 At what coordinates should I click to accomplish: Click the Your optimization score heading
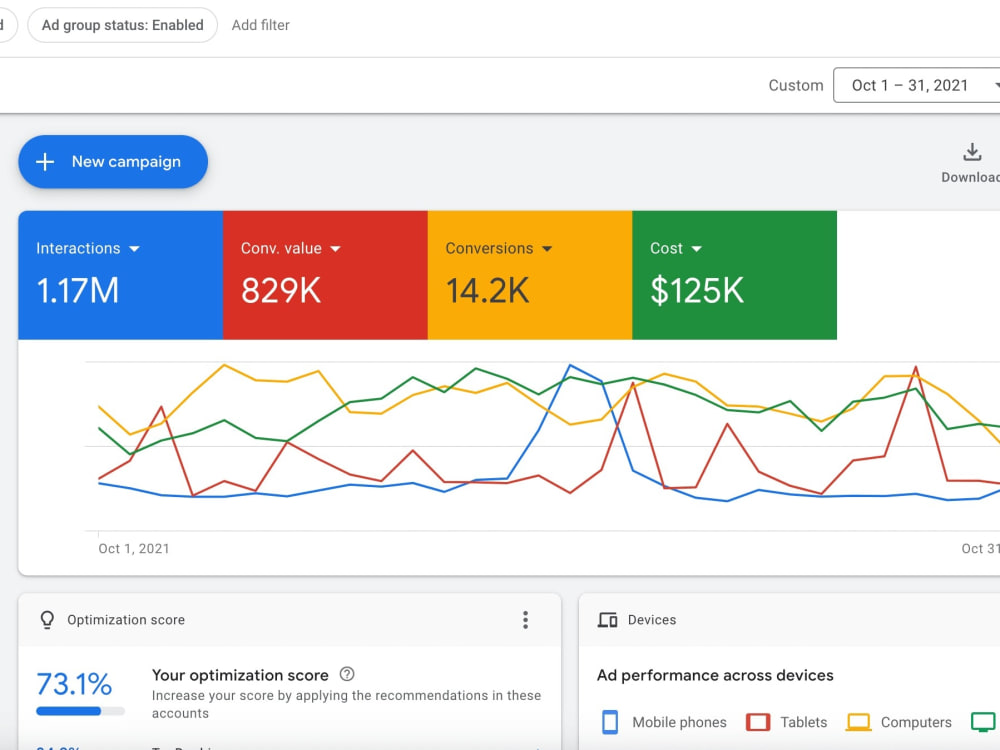240,675
